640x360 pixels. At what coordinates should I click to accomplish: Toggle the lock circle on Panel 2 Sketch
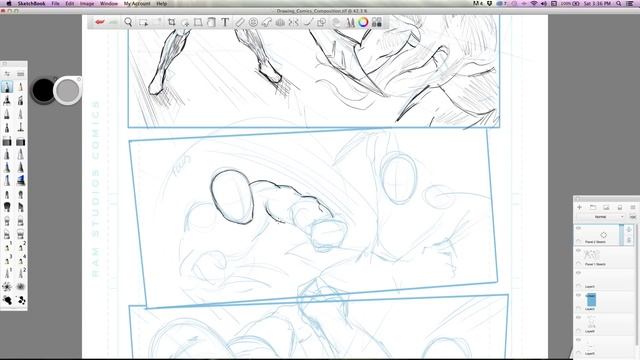[x=578, y=242]
